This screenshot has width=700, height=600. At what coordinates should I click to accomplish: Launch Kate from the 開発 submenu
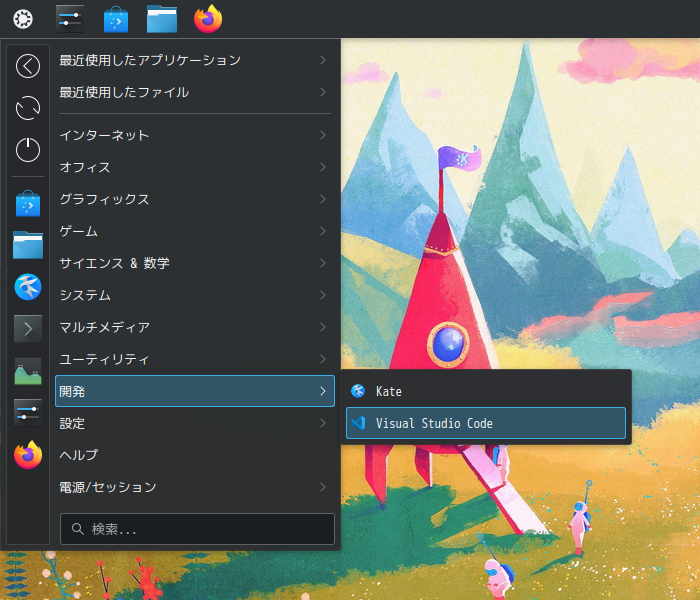[x=486, y=391]
